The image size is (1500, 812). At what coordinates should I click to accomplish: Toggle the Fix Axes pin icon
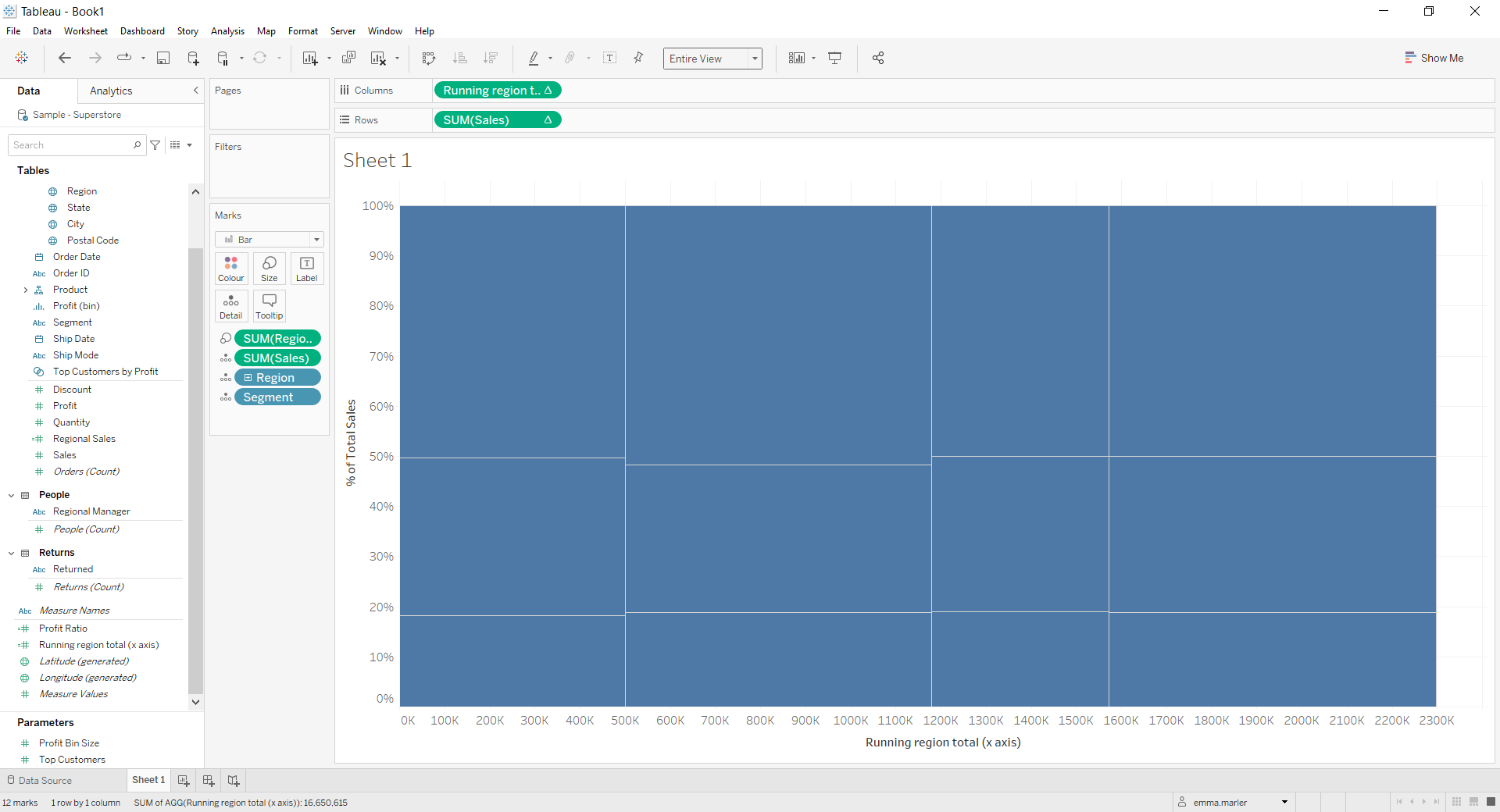point(638,58)
